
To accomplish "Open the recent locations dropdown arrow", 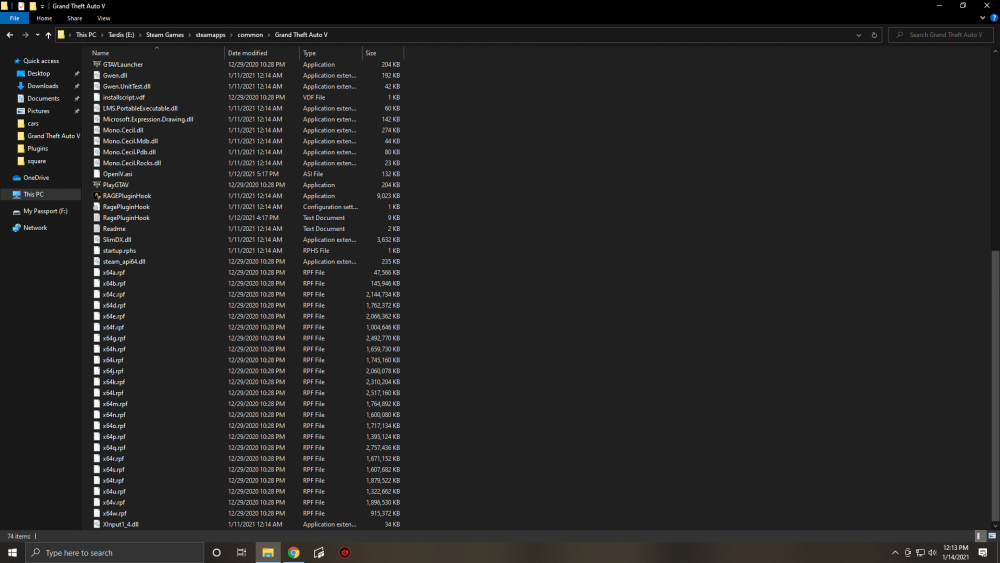I will coord(38,35).
